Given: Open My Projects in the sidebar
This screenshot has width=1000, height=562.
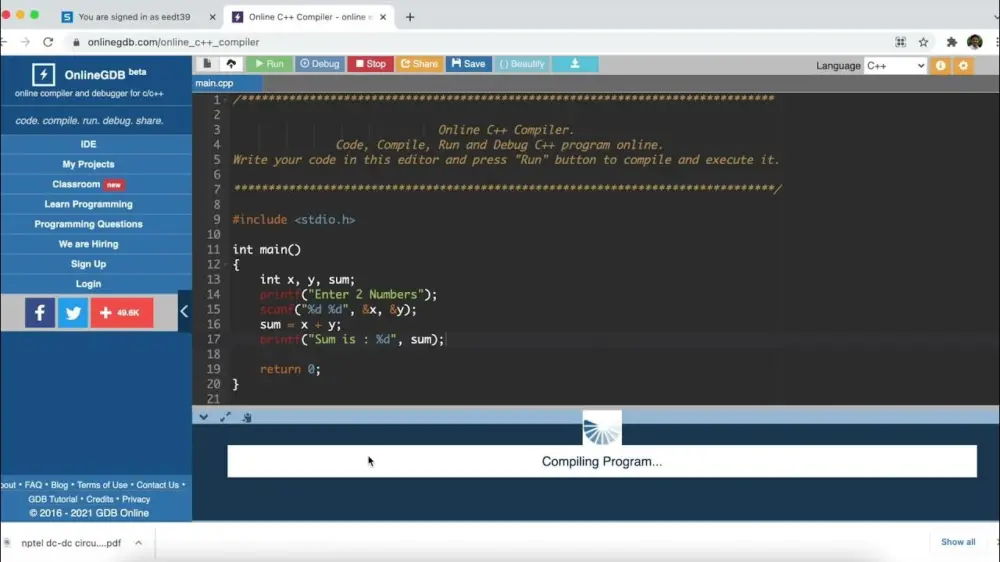Looking at the screenshot, I should click(88, 164).
